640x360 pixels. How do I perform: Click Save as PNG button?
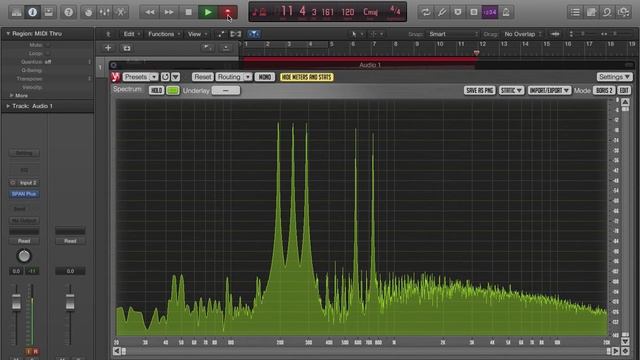coord(480,90)
